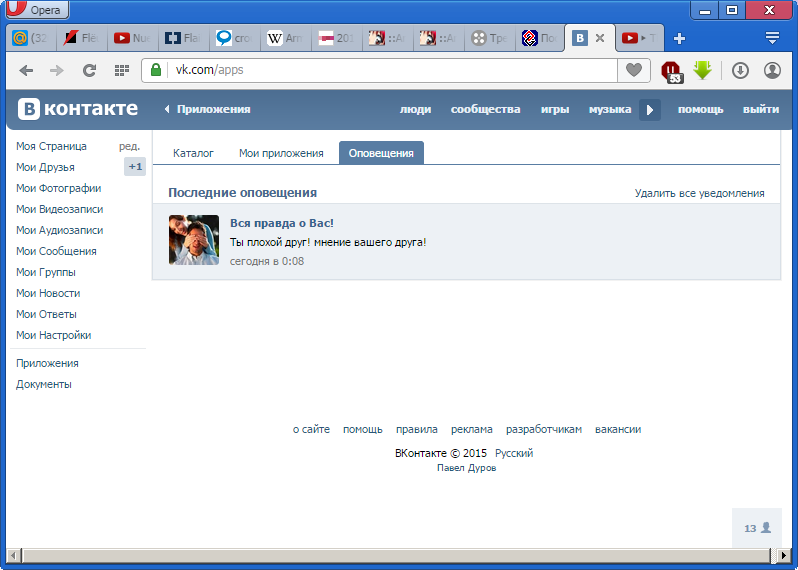Open the user profile icon in toolbar
Screen dimensions: 798x570
click(x=772, y=70)
